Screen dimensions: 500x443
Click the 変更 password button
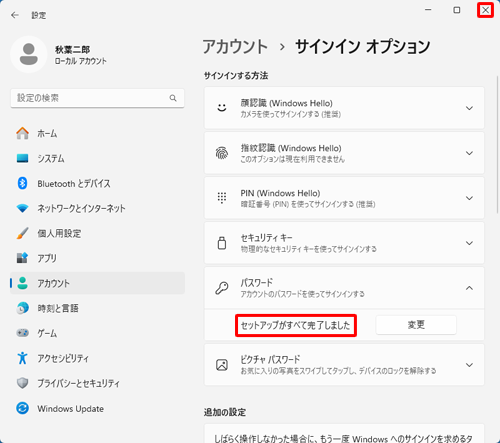pos(416,325)
